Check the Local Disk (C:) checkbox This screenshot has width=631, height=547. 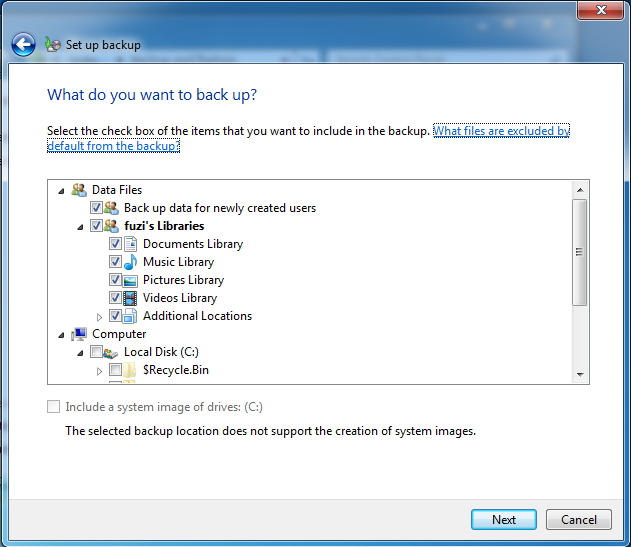(96, 351)
